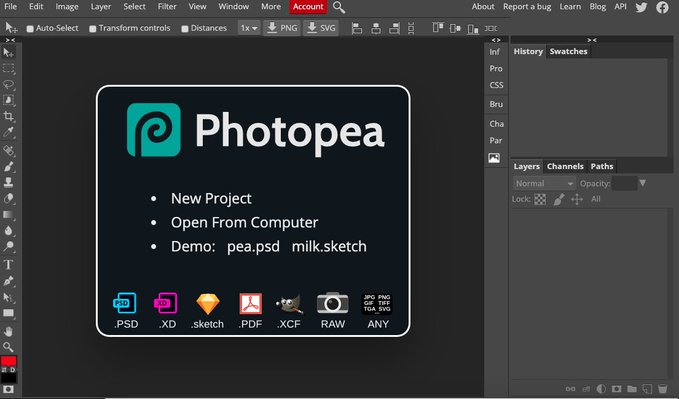The height and width of the screenshot is (399, 679).
Task: Open the Filter menu
Action: (x=167, y=6)
